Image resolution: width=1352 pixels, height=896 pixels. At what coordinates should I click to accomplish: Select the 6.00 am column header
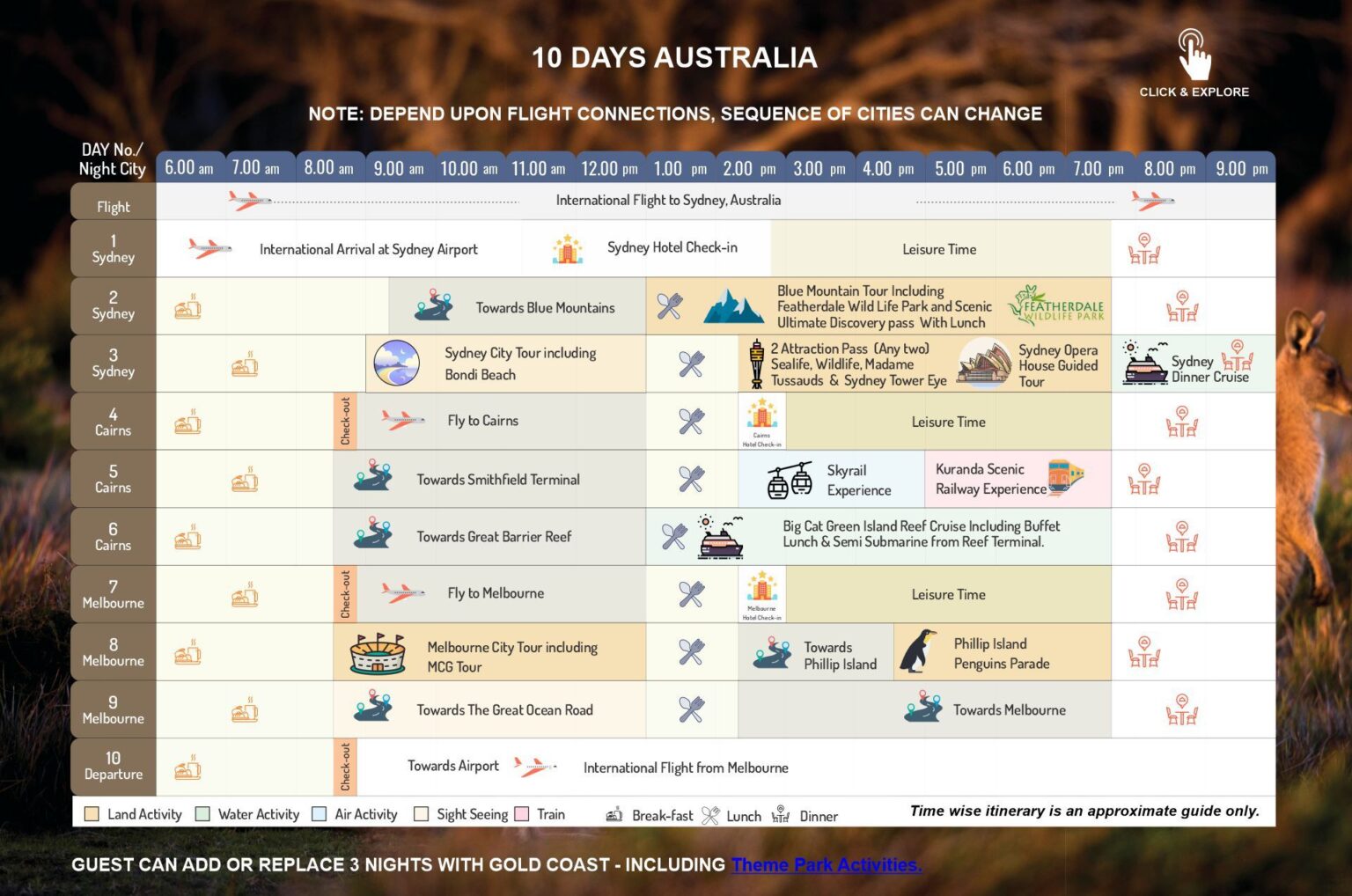tap(189, 166)
